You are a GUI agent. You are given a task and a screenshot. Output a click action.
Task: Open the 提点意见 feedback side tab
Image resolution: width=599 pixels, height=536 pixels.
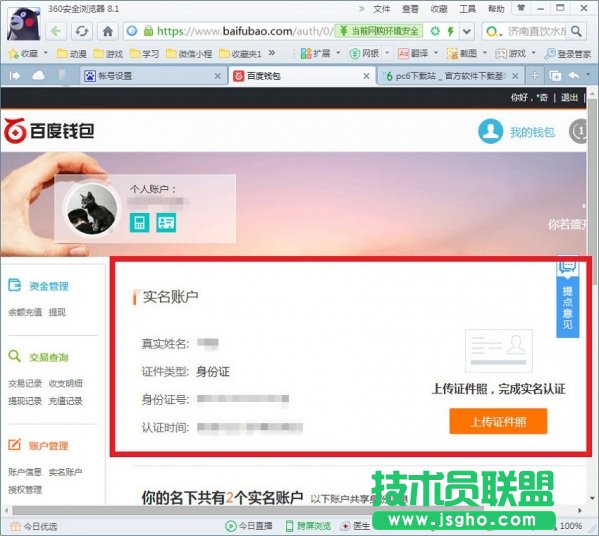pyautogui.click(x=568, y=297)
